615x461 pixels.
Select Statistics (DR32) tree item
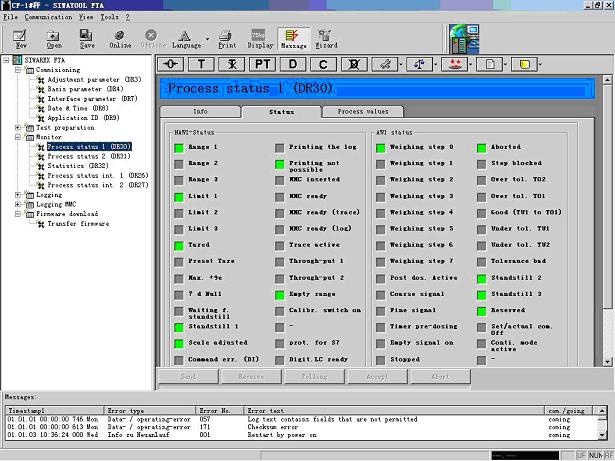tap(78, 166)
